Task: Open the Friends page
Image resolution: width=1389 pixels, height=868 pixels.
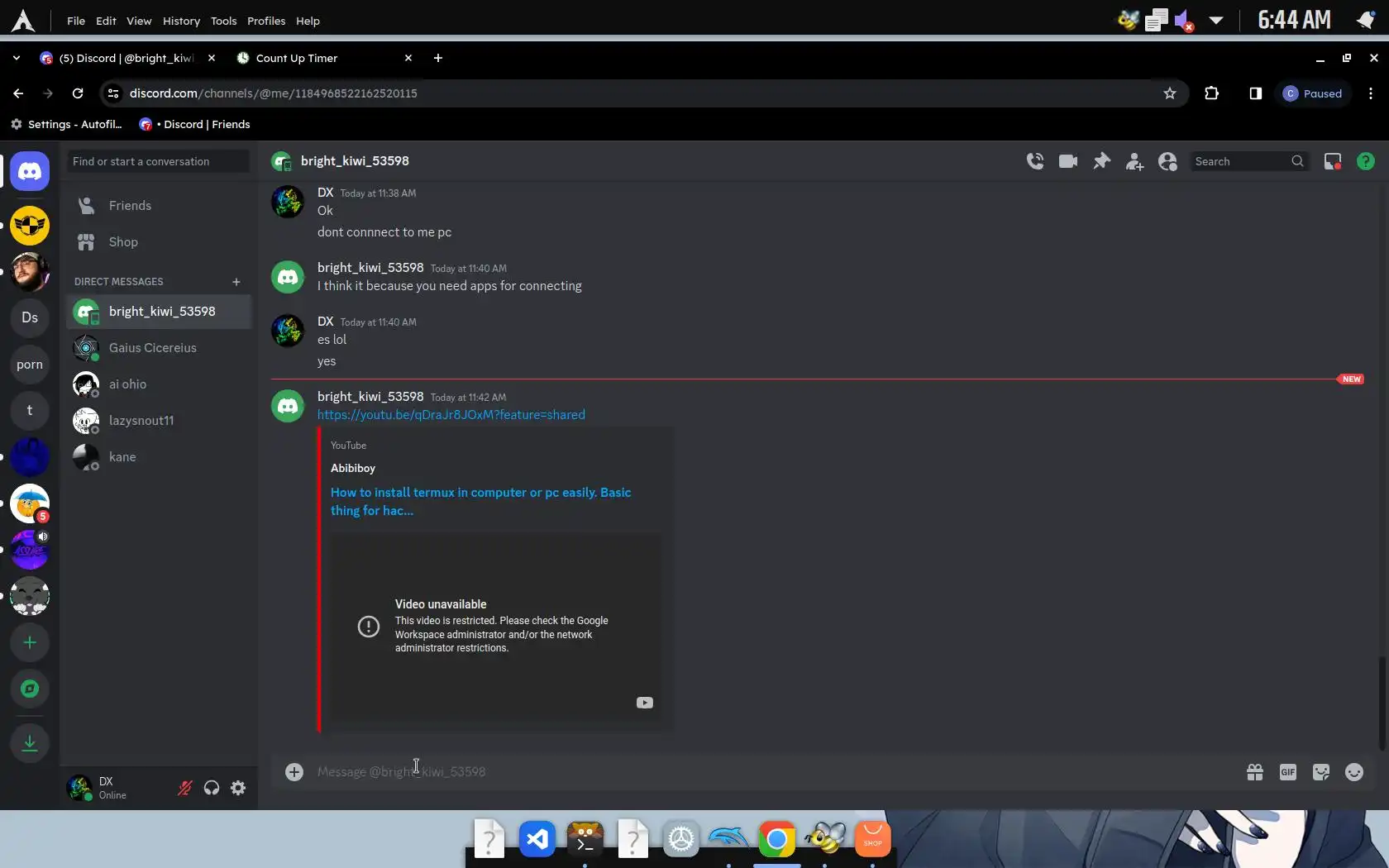Action: coord(159,206)
